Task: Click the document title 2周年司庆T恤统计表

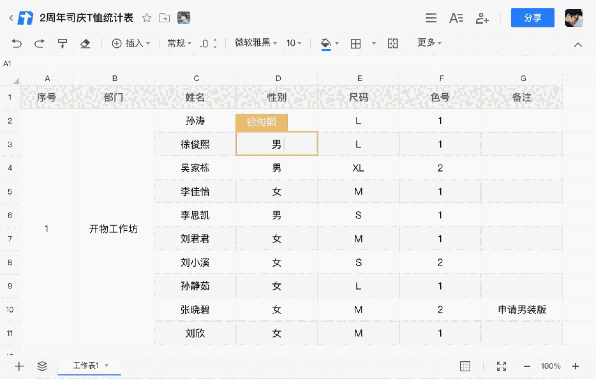Action: tap(87, 18)
